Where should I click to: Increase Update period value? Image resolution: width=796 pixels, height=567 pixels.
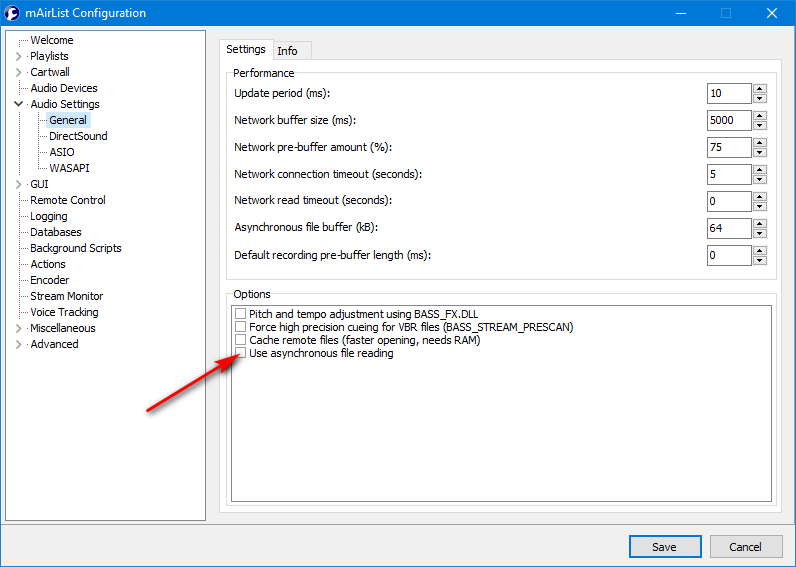(x=760, y=88)
